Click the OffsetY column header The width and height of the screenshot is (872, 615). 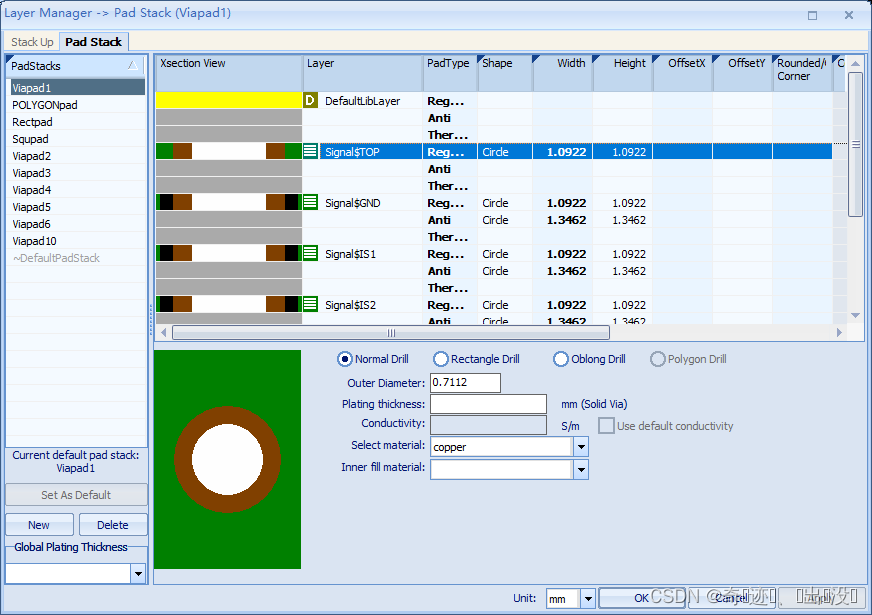tap(743, 73)
